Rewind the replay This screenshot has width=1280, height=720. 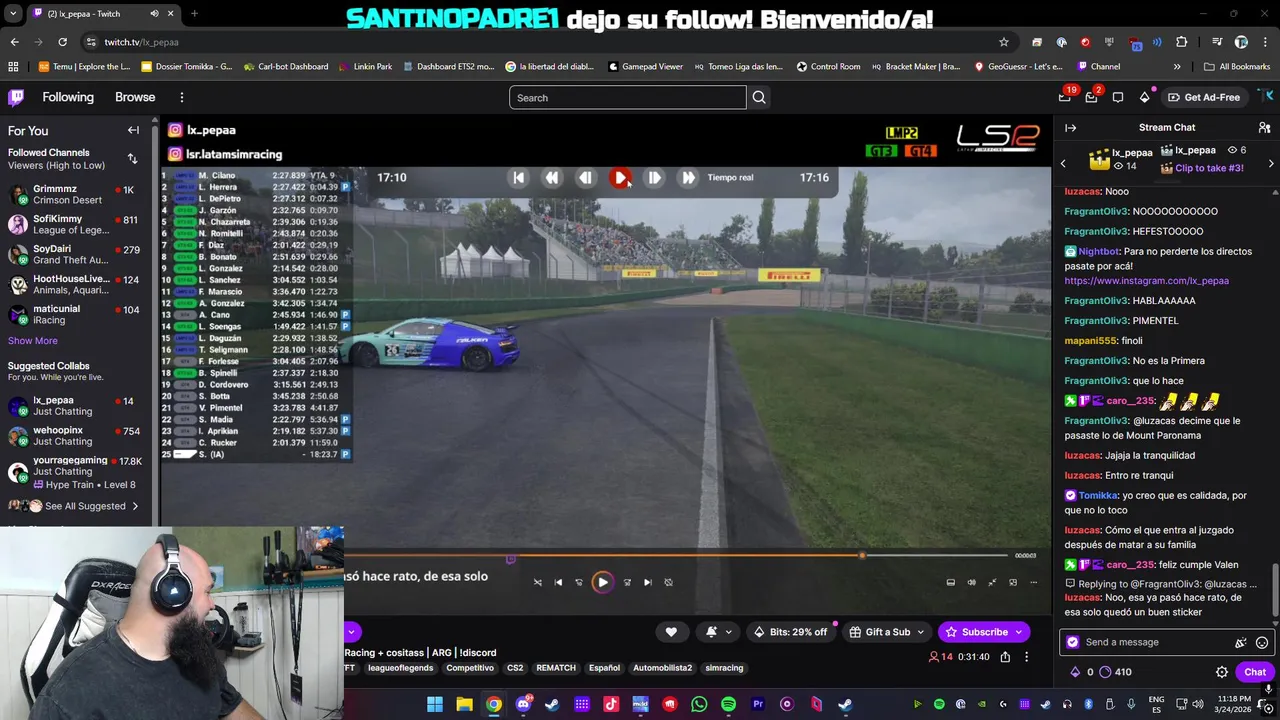[x=551, y=177]
